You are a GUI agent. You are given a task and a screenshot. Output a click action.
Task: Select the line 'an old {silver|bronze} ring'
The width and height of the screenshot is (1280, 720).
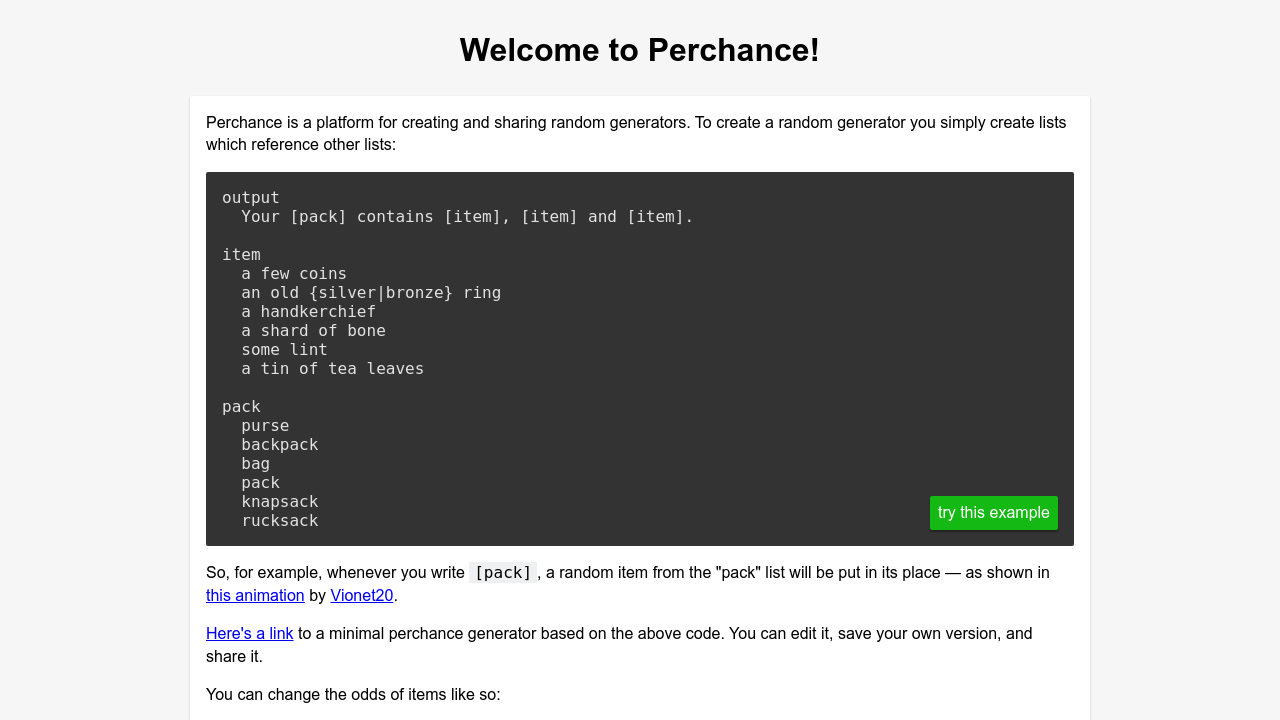[x=370, y=292]
